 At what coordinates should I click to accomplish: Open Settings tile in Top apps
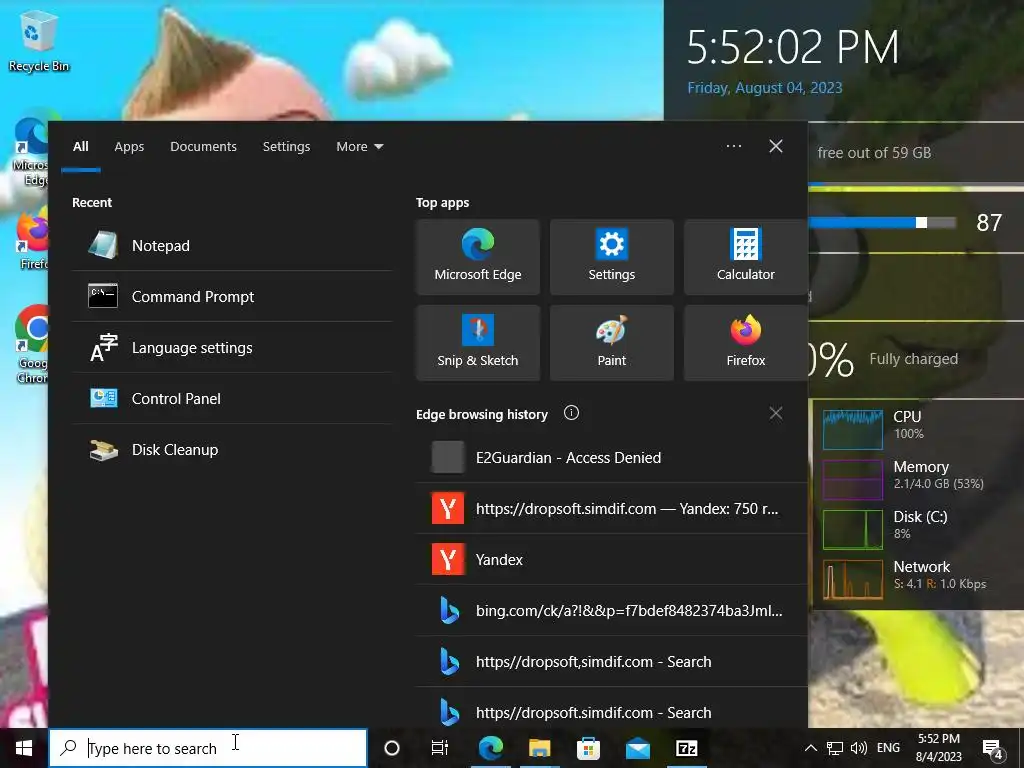(x=611, y=257)
